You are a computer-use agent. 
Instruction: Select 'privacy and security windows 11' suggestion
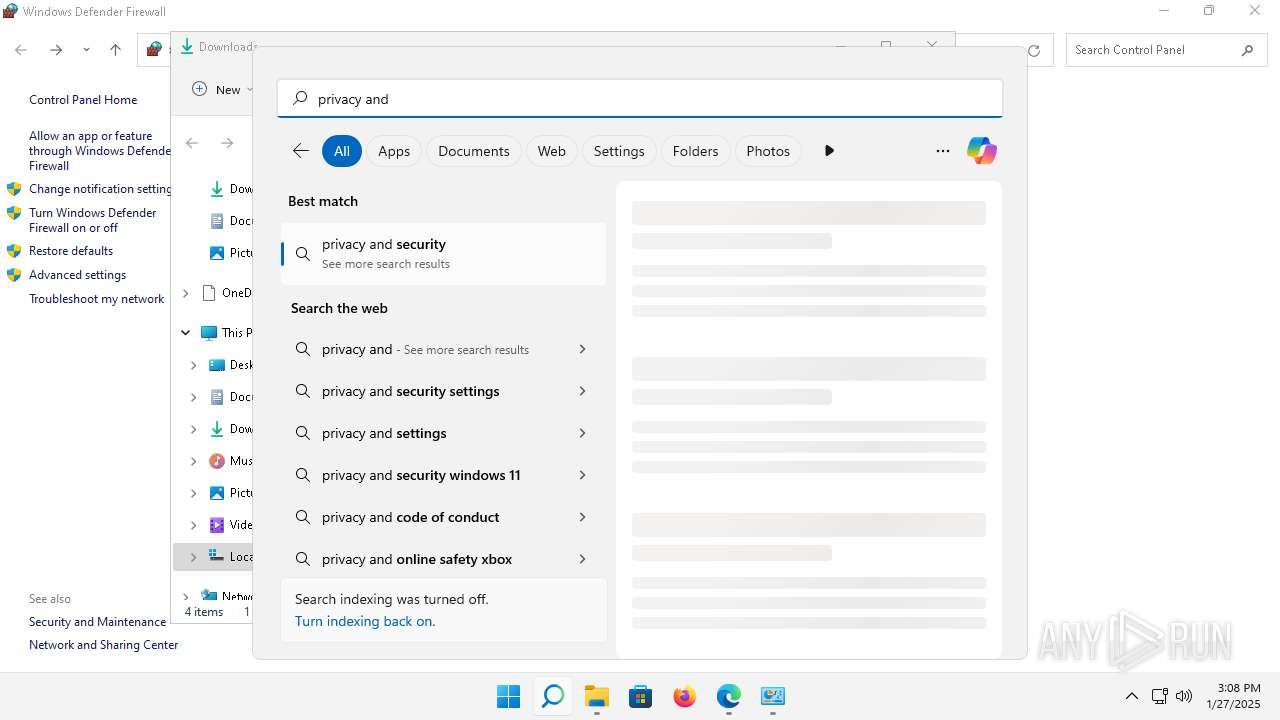coord(444,475)
